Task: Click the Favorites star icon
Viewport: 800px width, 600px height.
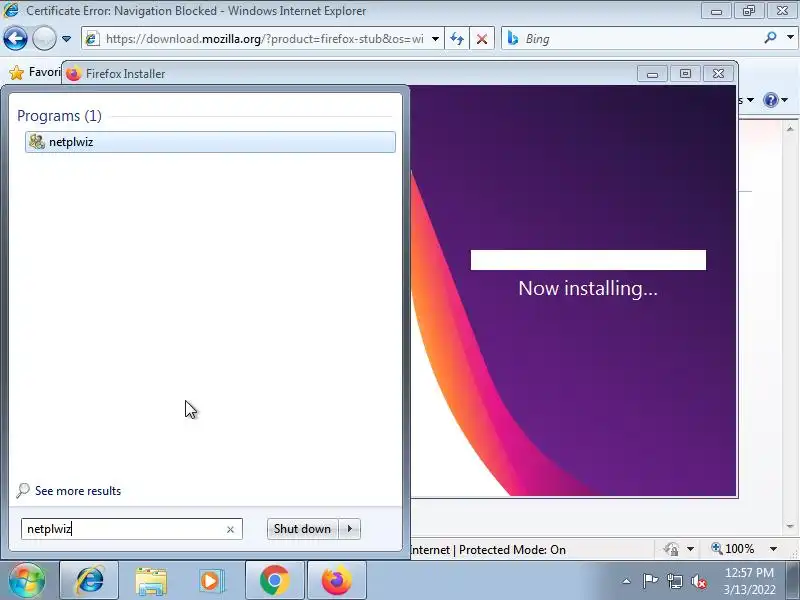Action: click(16, 72)
